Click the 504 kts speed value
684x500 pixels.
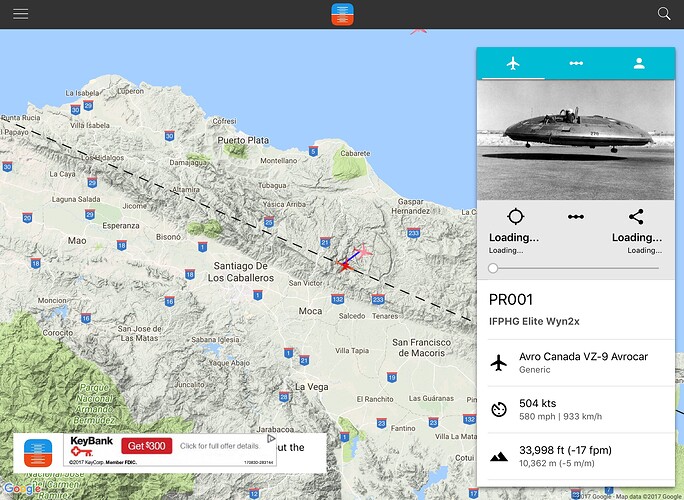[537, 403]
